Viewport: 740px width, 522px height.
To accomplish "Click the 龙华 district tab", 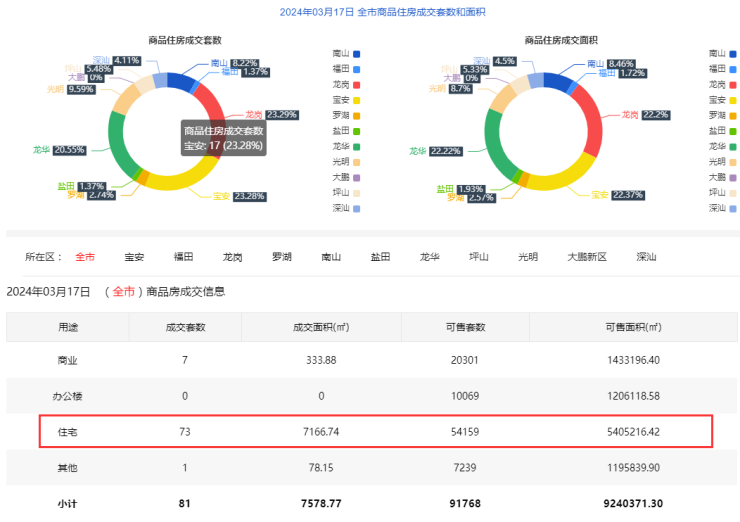I will click(x=429, y=257).
